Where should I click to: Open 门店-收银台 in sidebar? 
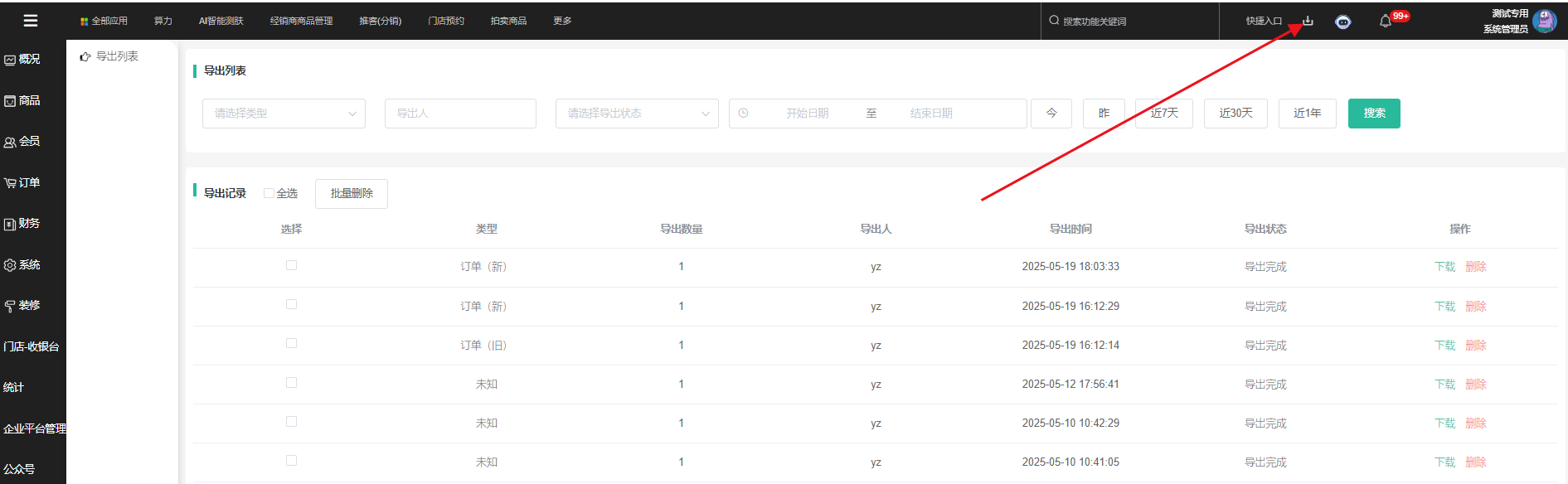32,346
